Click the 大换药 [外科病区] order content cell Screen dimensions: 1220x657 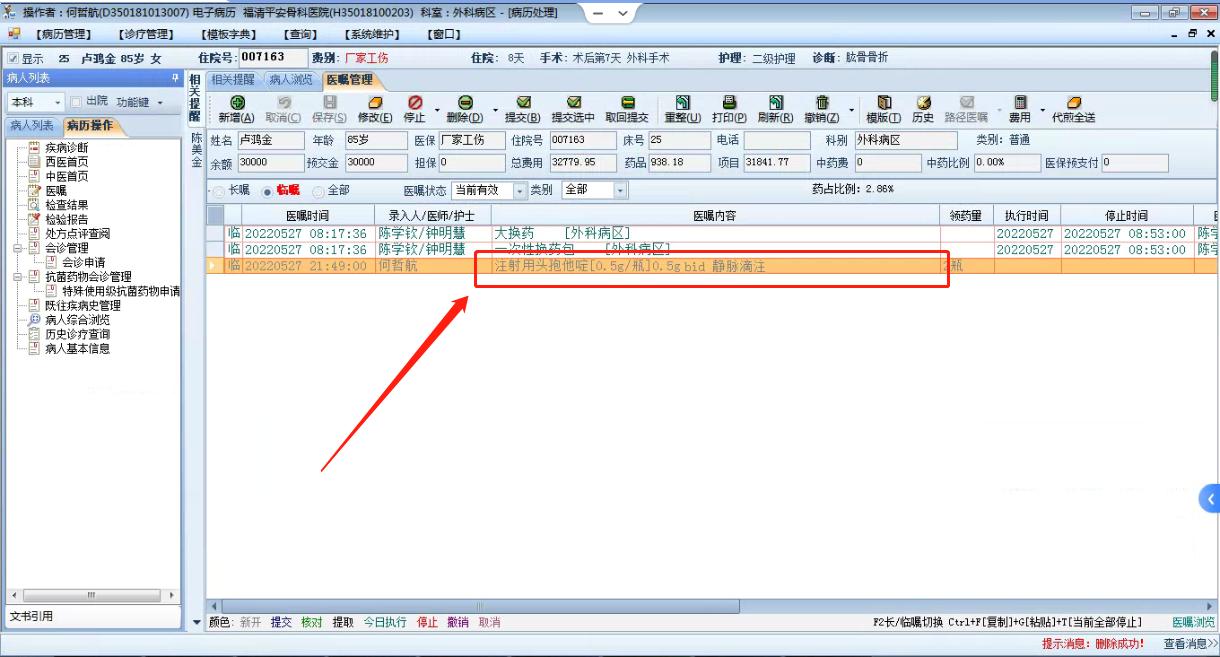[x=715, y=233]
